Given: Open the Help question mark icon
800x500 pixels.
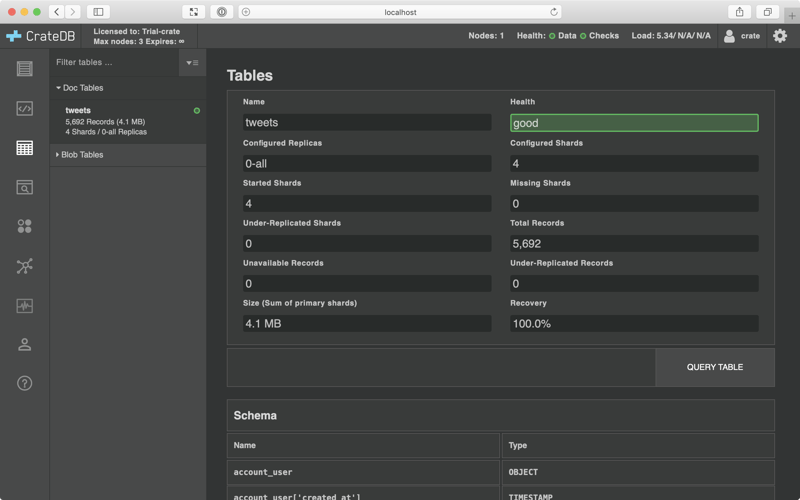Looking at the screenshot, I should pyautogui.click(x=24, y=384).
